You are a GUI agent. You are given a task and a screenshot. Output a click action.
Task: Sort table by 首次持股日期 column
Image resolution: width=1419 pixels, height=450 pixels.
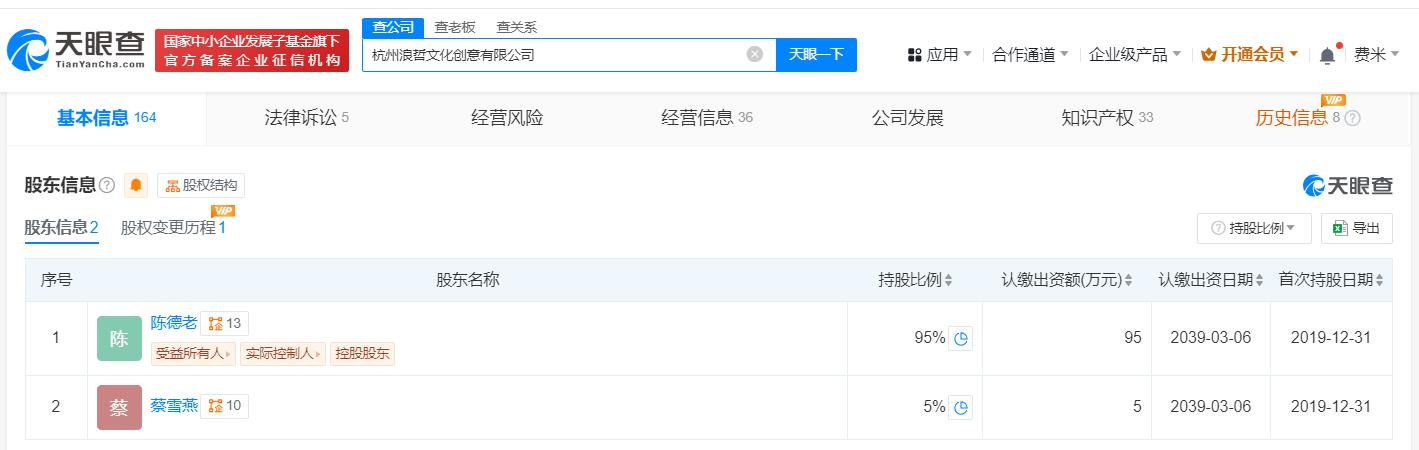(1332, 280)
